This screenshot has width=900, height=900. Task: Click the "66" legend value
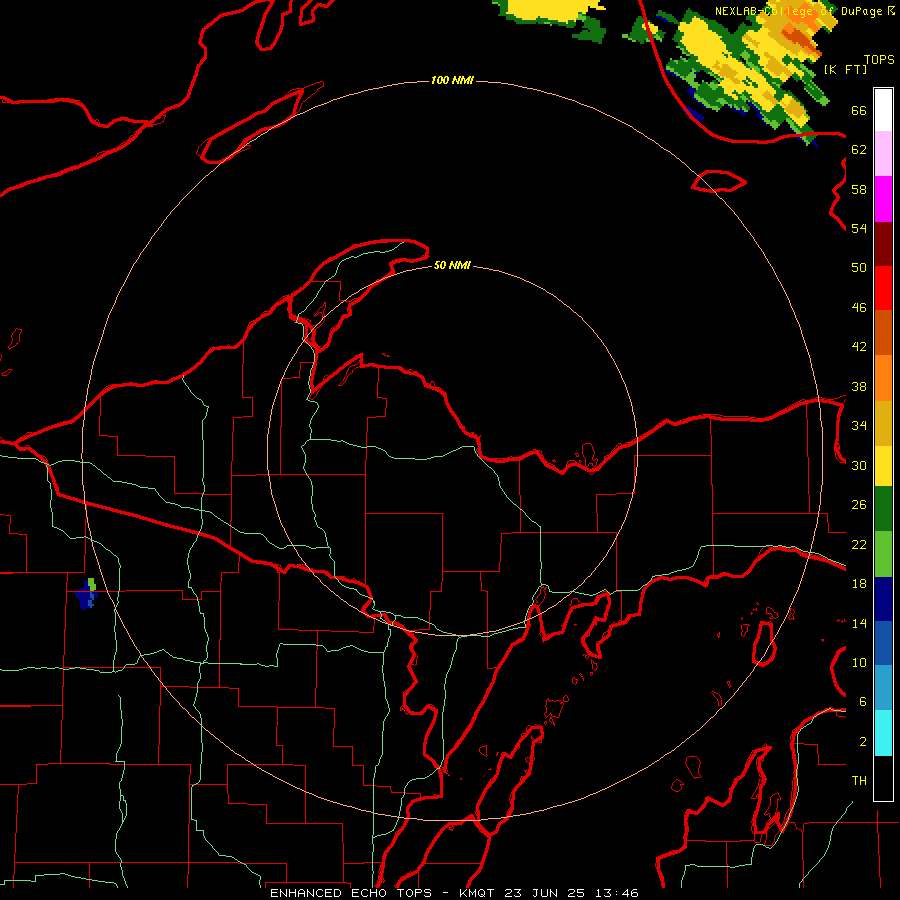[x=859, y=110]
